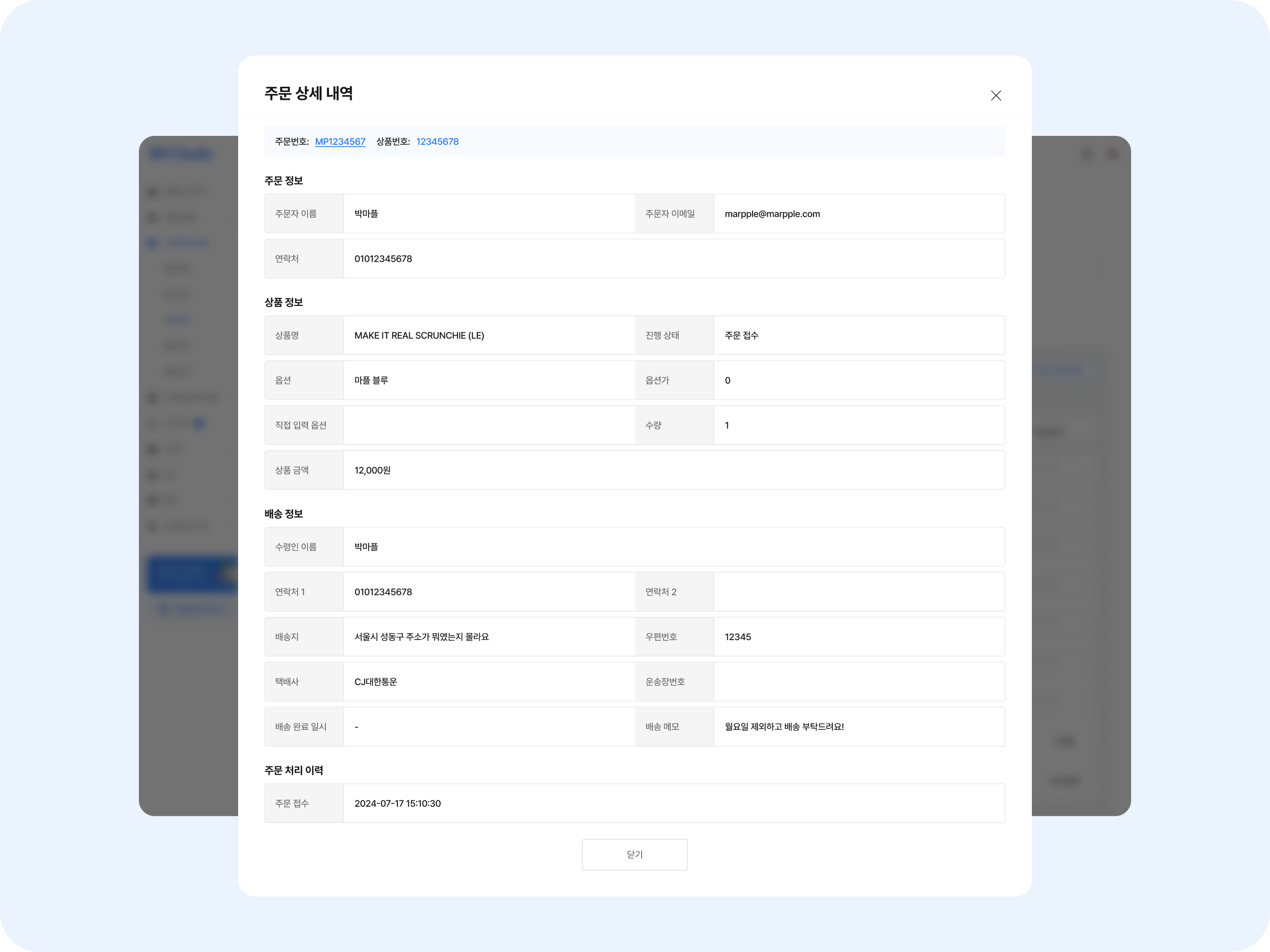Click the courier name CJ대한통운
Viewport: 1270px width, 952px height.
[x=376, y=682]
